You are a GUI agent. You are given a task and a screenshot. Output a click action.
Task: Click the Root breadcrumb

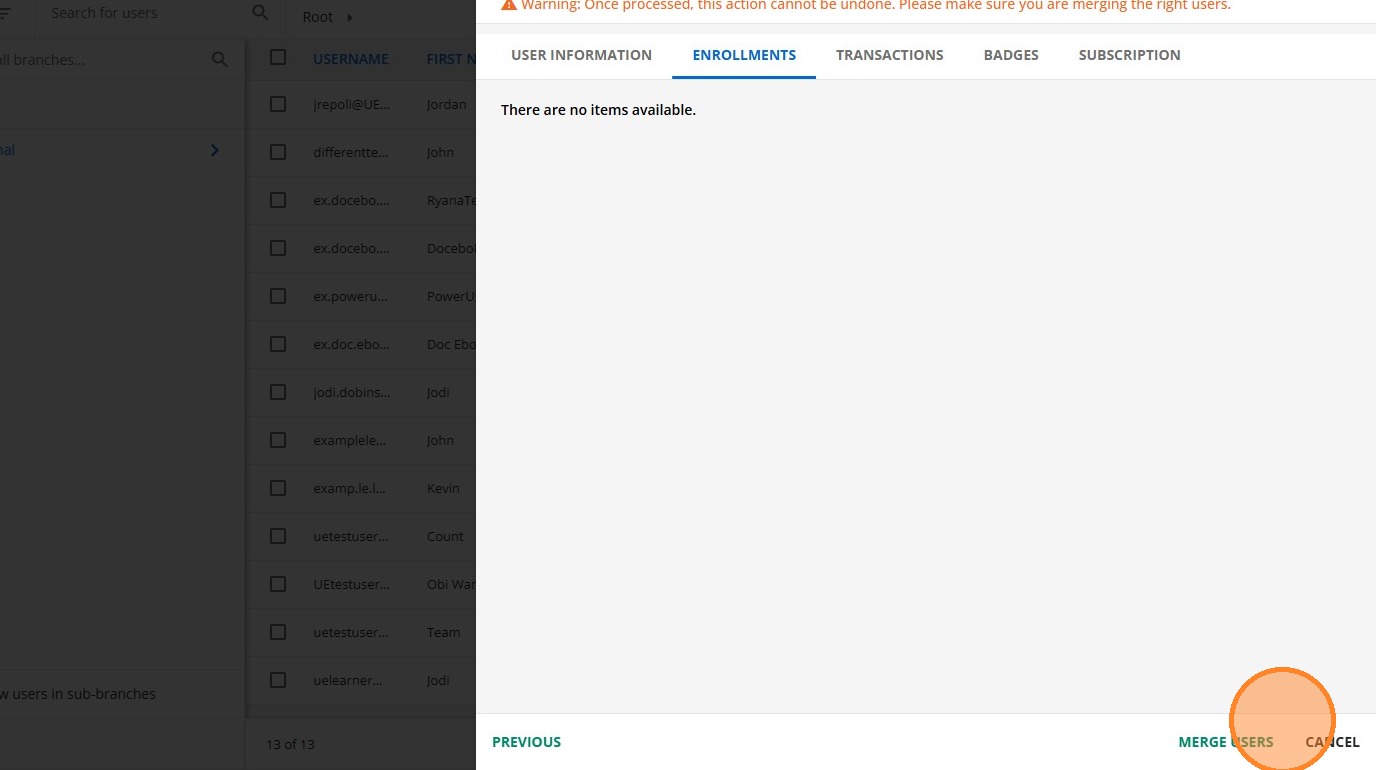[318, 18]
